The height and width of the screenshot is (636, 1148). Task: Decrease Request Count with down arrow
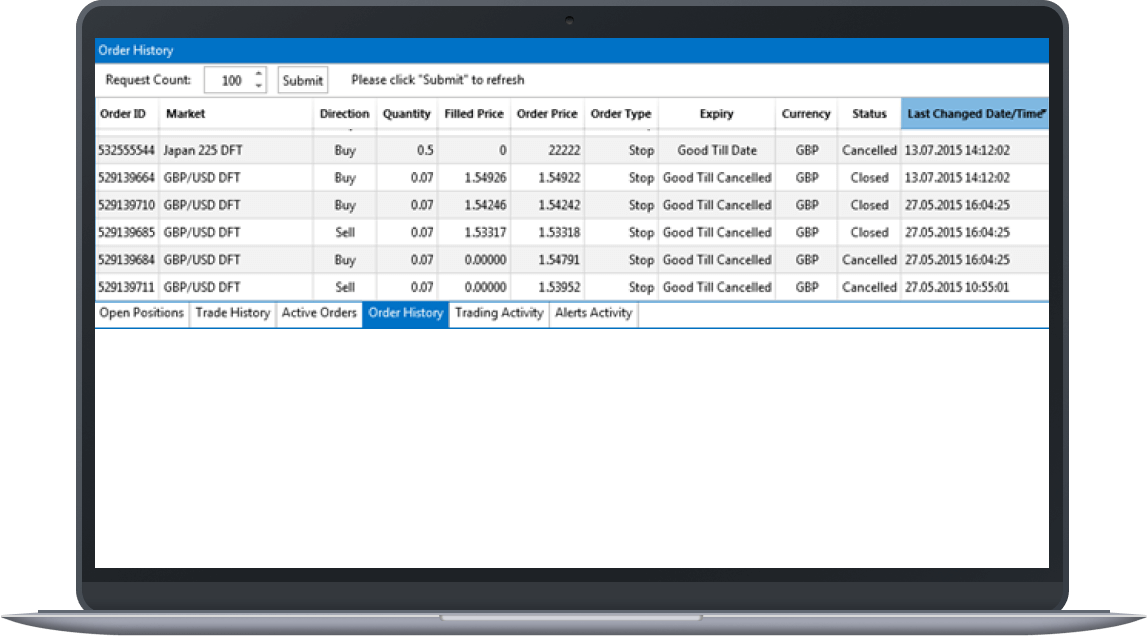pyautogui.click(x=259, y=87)
